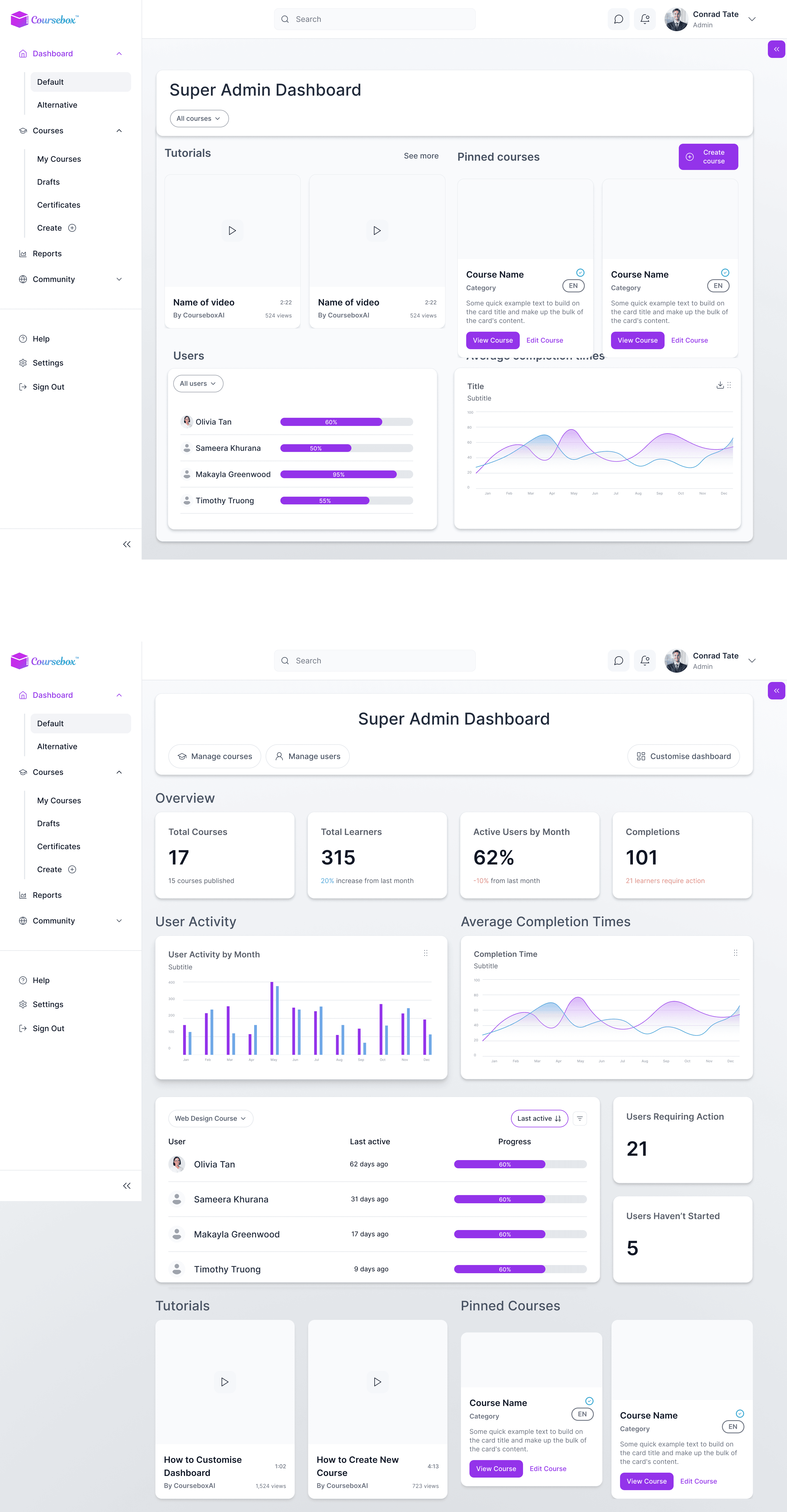This screenshot has width=787, height=1512.
Task: Open options menu on User Activity by Month
Action: click(425, 953)
